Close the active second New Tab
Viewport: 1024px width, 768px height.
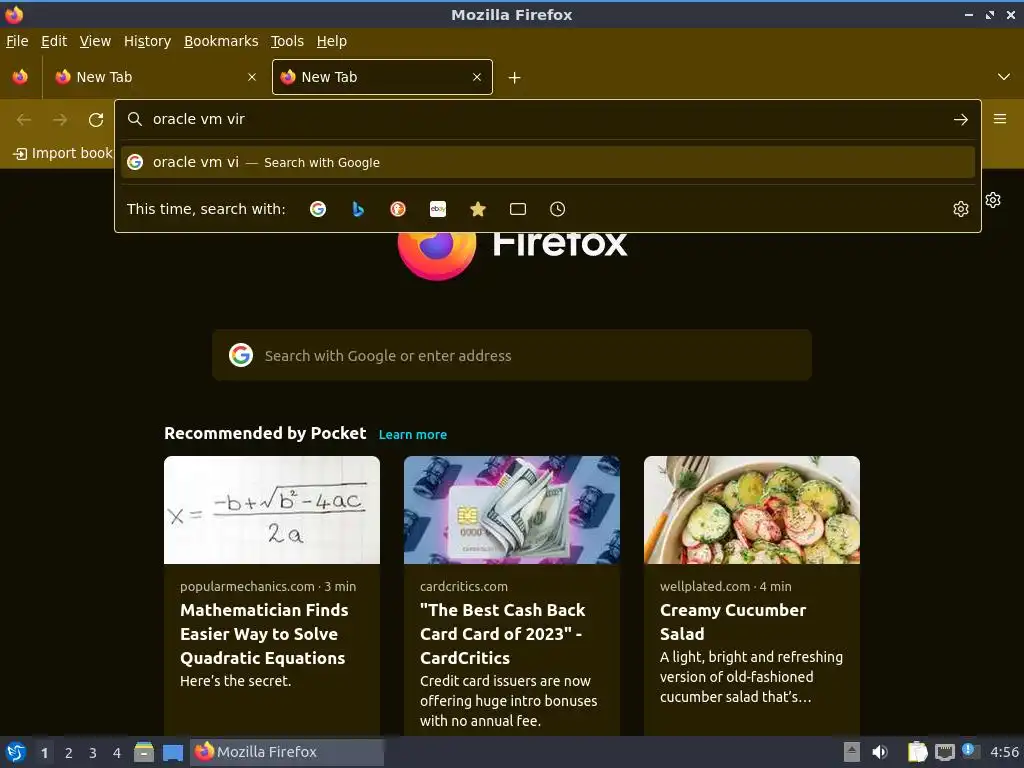coord(477,77)
